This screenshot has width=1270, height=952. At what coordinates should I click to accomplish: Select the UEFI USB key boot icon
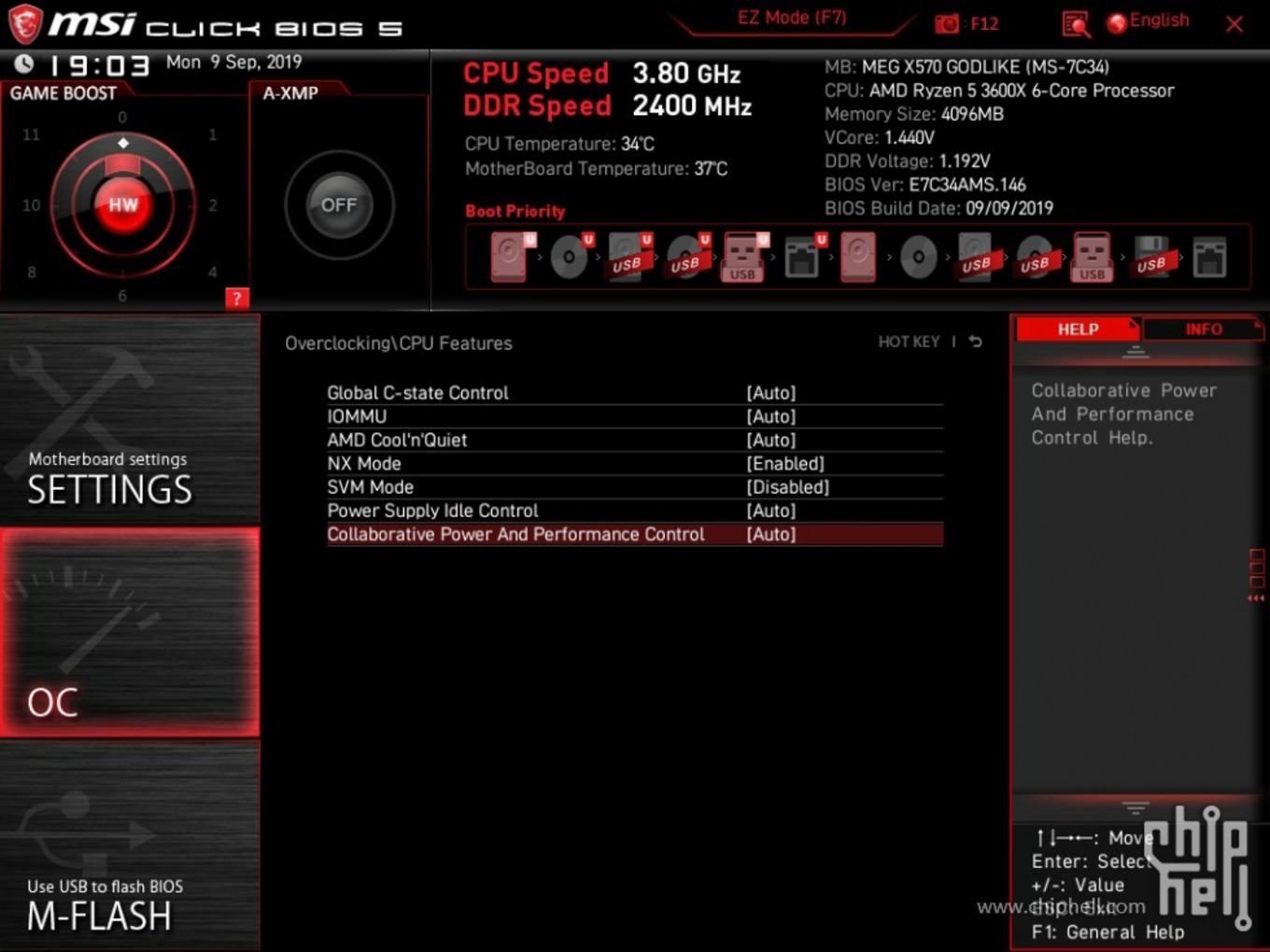click(744, 257)
